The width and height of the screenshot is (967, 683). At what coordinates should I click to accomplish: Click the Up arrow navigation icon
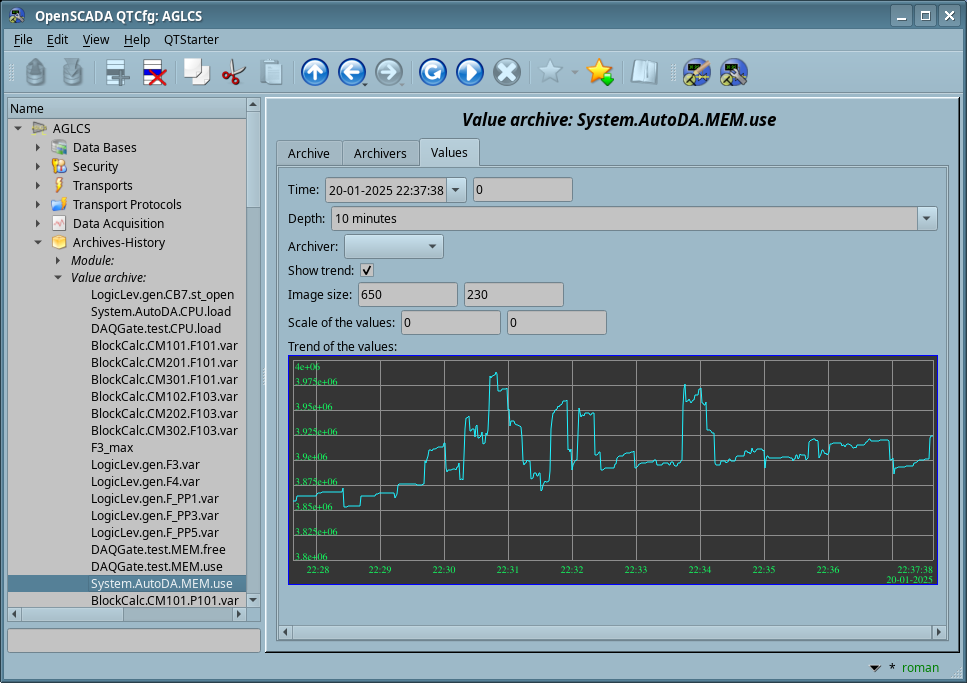[315, 72]
